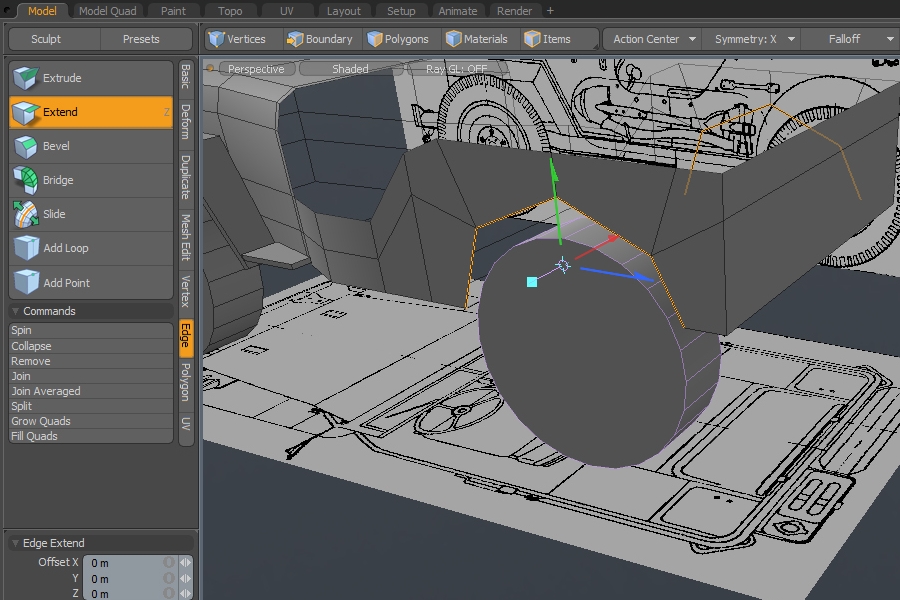The image size is (900, 600).
Task: Open the Model layout tab
Action: pyautogui.click(x=42, y=11)
